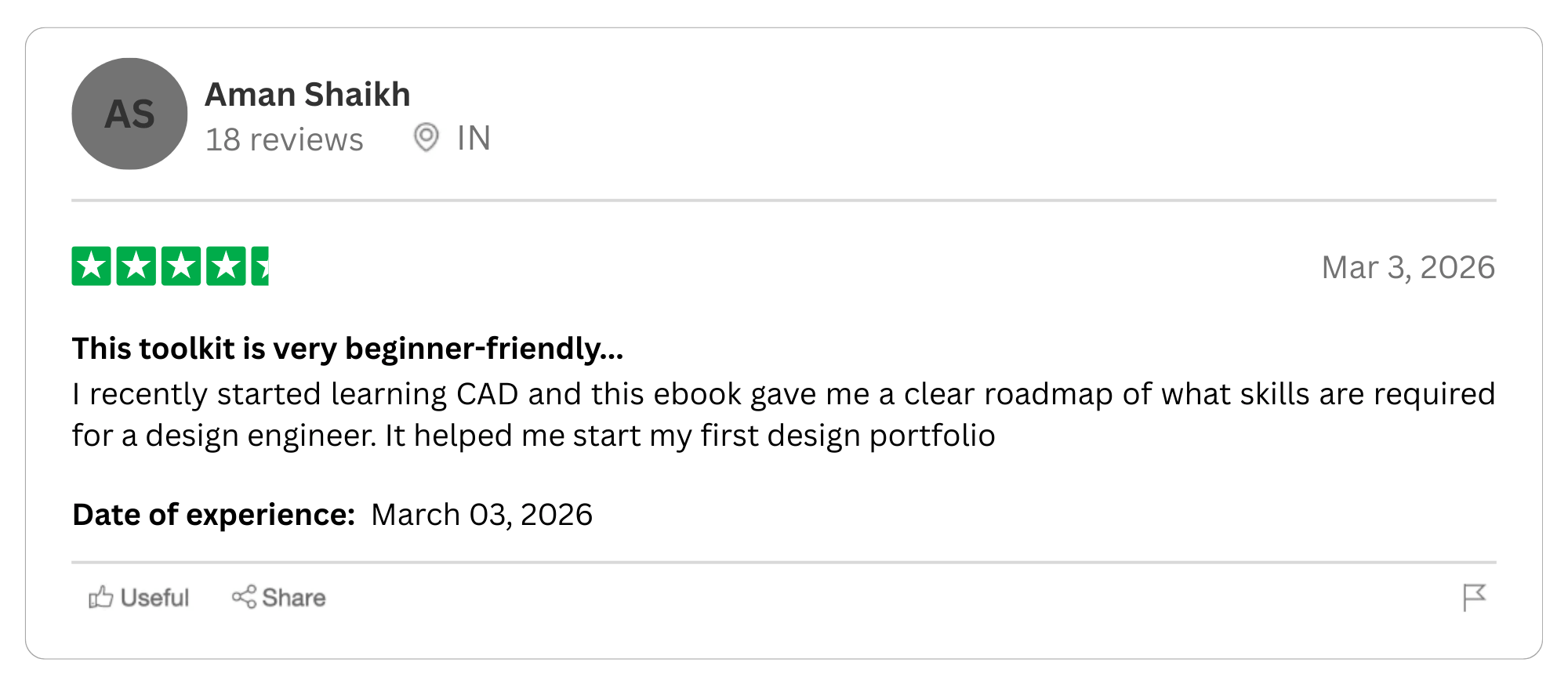The image size is (1568, 684).
Task: Click the March 03, 2026 experience date
Action: [x=481, y=515]
